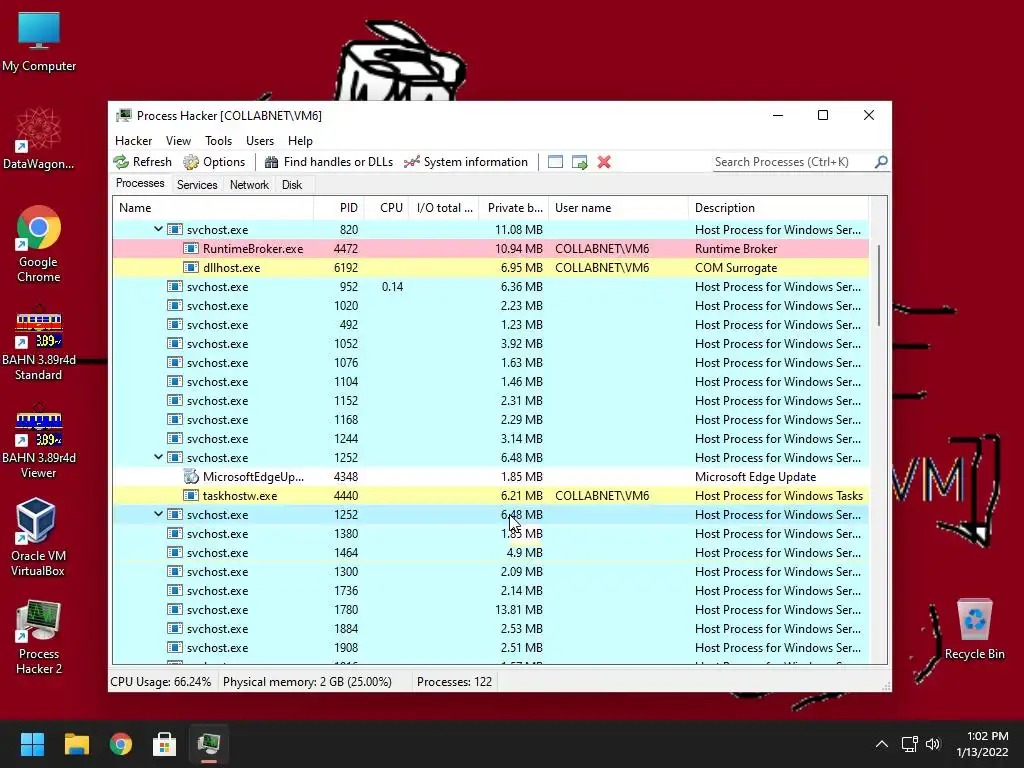
Task: Open Process Hacker 2 desktop shortcut
Action: click(x=39, y=637)
